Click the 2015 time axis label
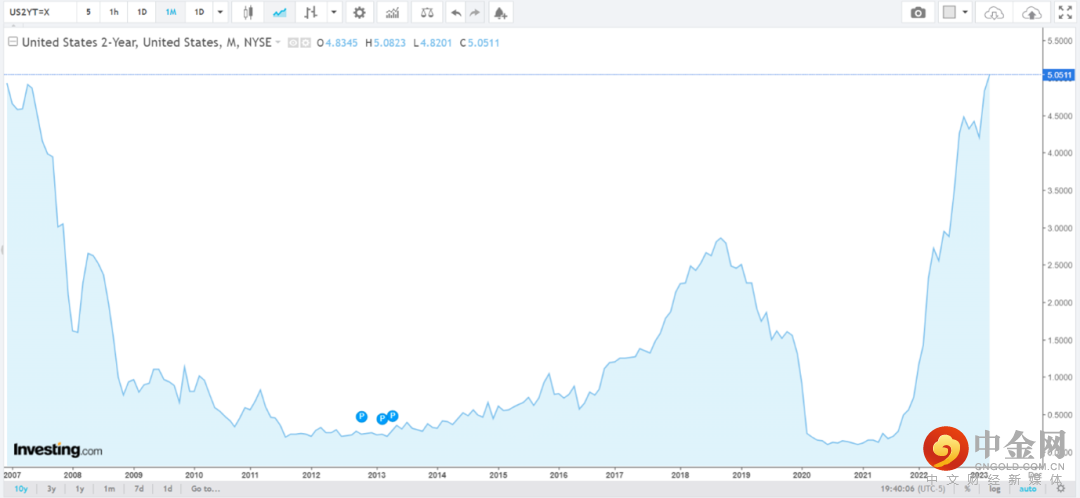The image size is (1080, 498). tap(499, 475)
